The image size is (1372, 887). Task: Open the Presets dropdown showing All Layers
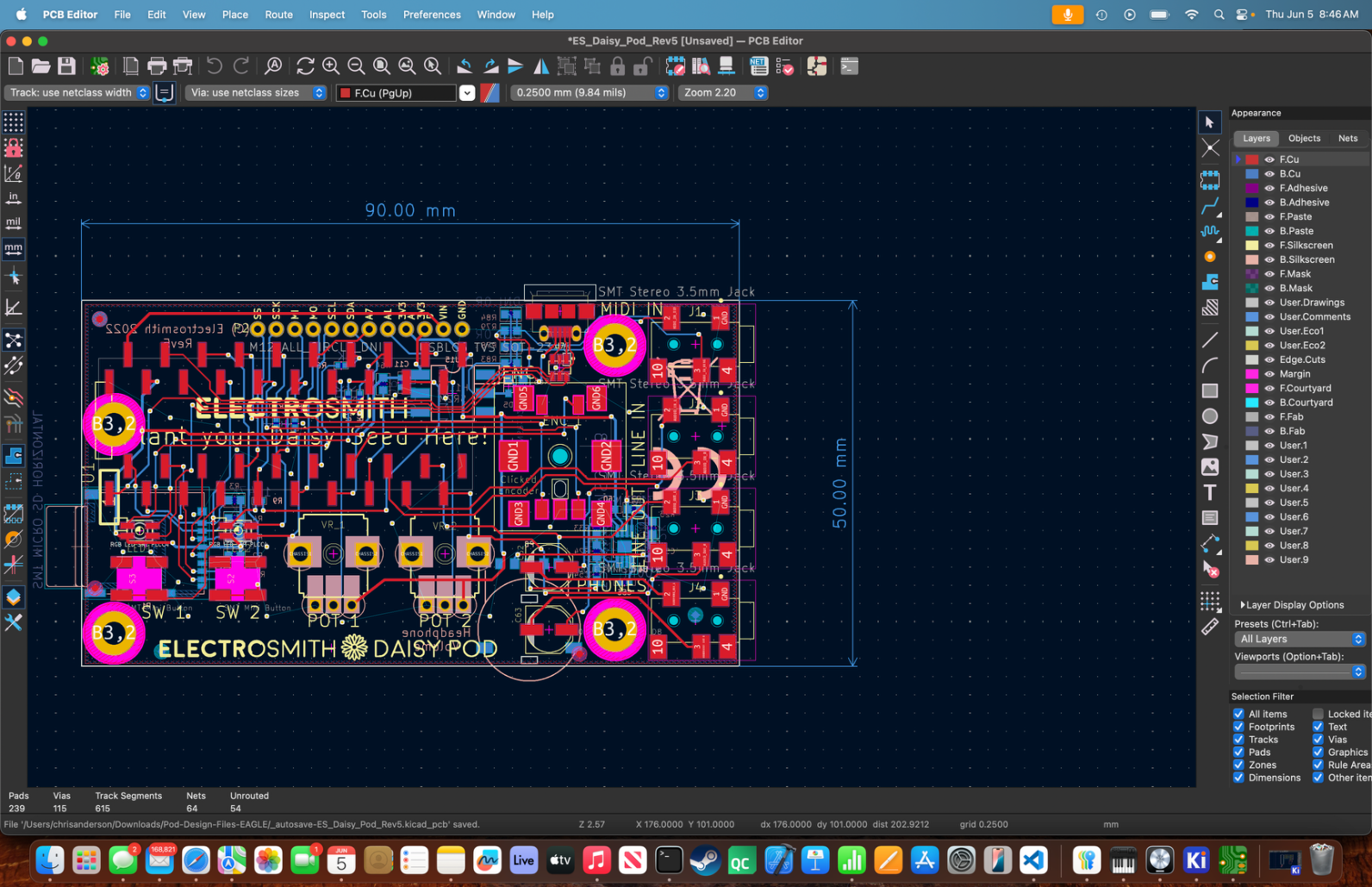[x=1300, y=639]
